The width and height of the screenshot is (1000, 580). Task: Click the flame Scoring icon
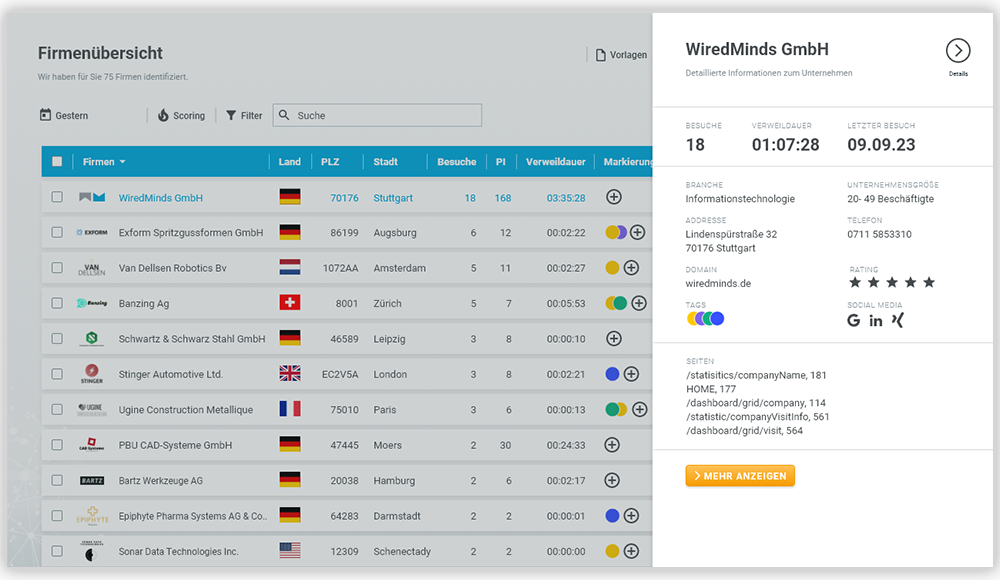click(163, 115)
